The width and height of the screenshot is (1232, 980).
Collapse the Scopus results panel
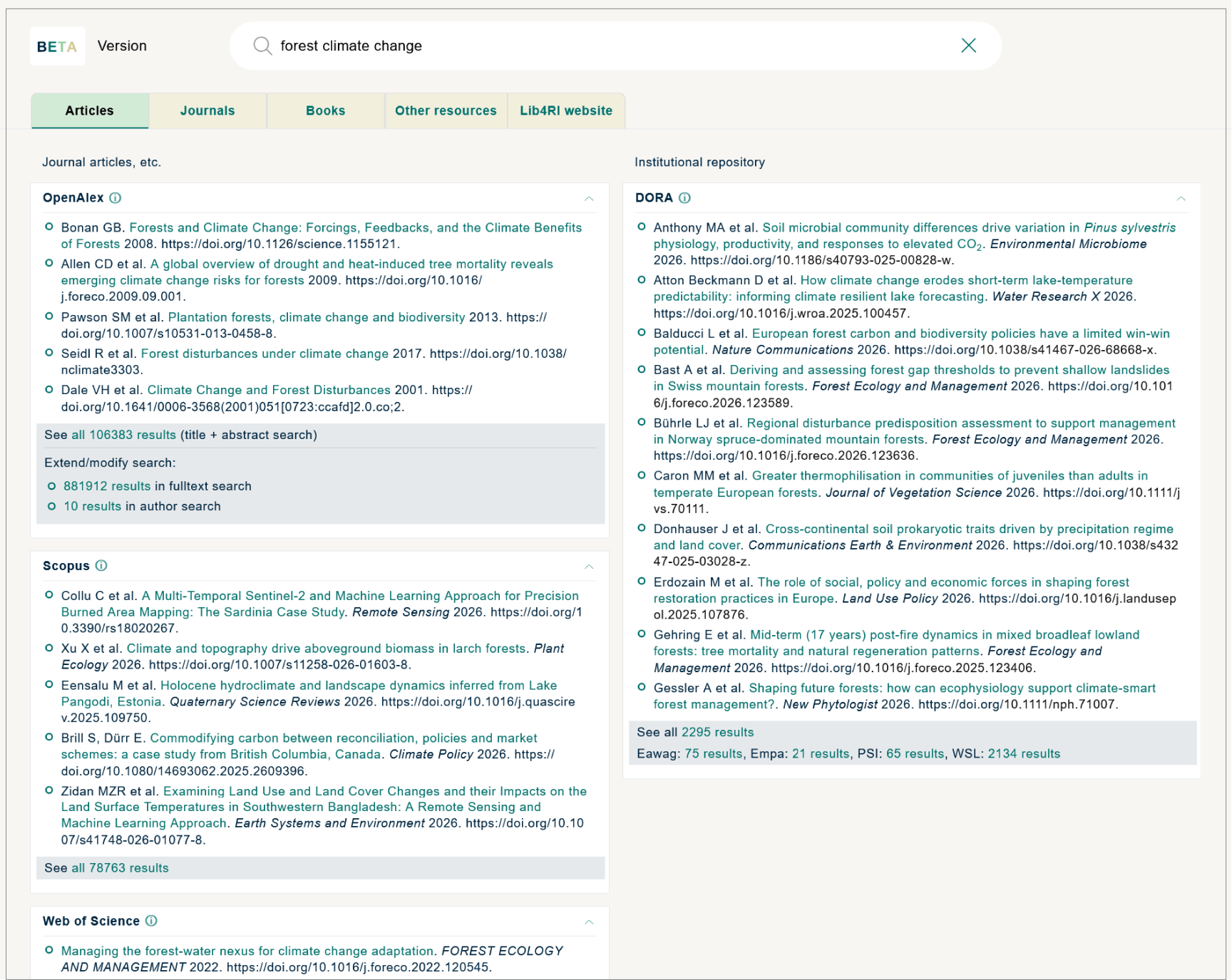click(x=590, y=566)
